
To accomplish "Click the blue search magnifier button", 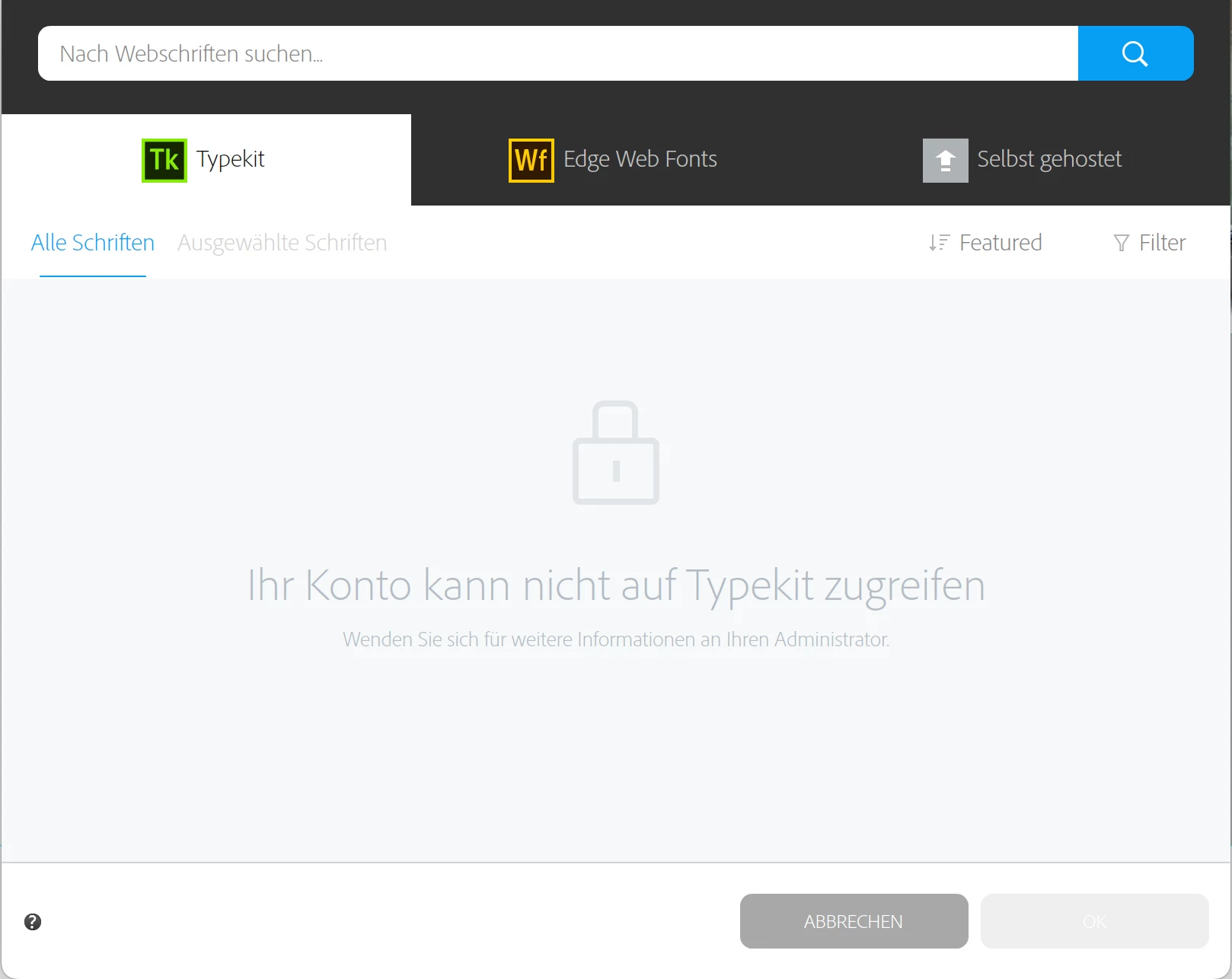I will [x=1135, y=53].
